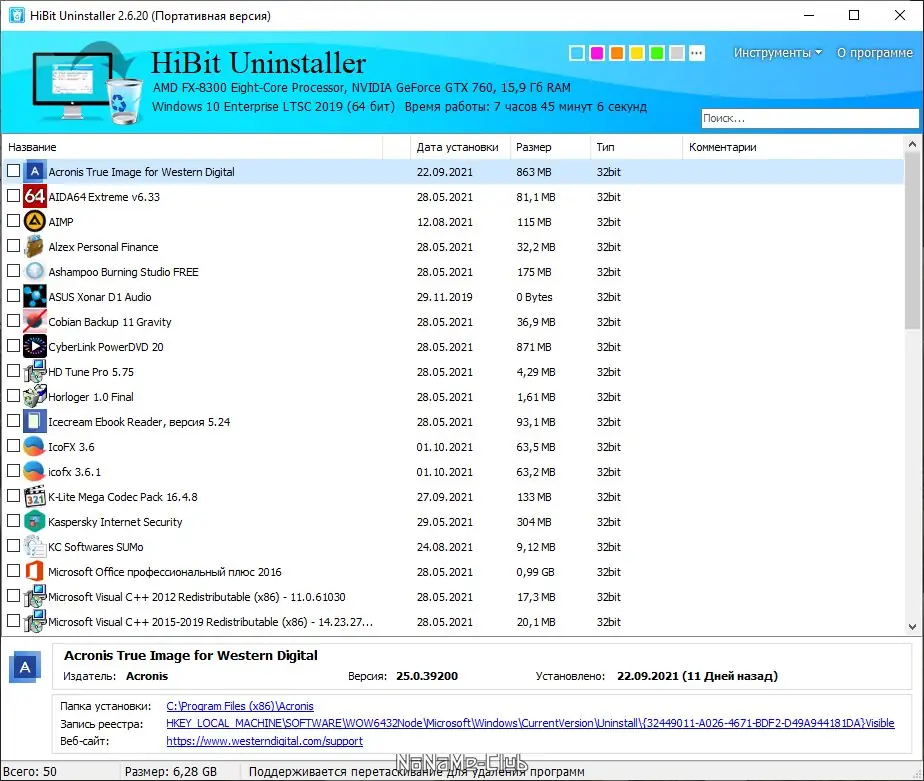Open the О программе menu
The height and width of the screenshot is (781, 924).
coord(874,52)
